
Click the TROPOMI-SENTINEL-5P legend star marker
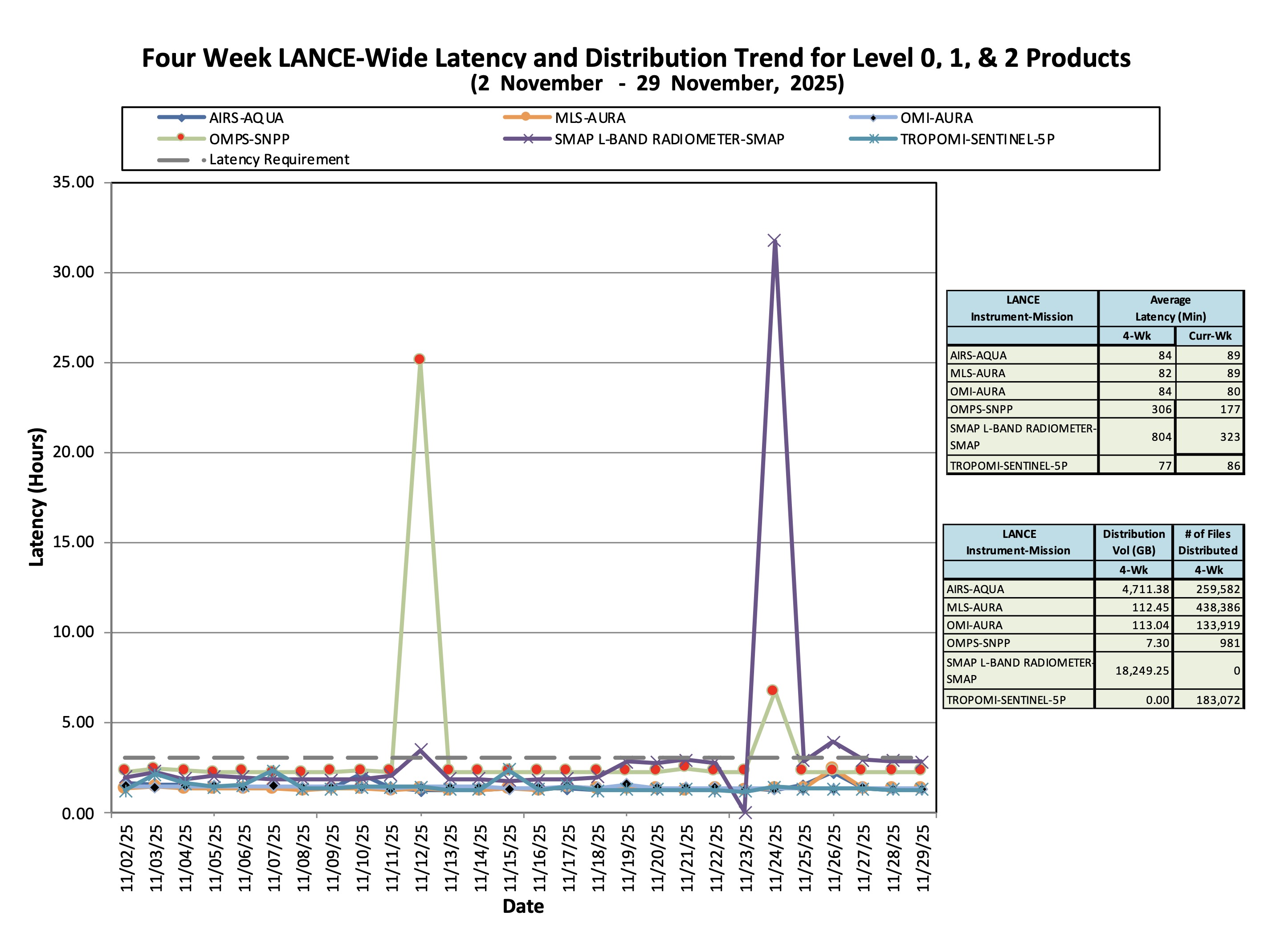click(x=873, y=138)
